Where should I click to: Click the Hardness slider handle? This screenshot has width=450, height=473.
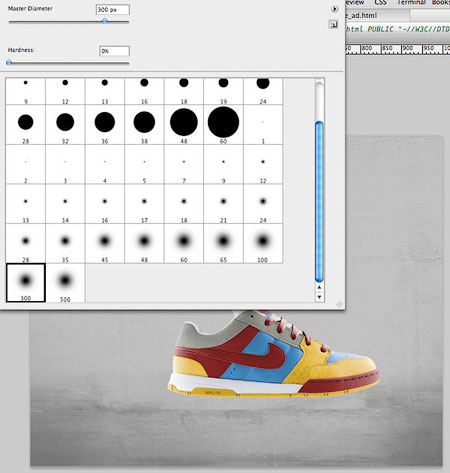pyautogui.click(x=9, y=62)
